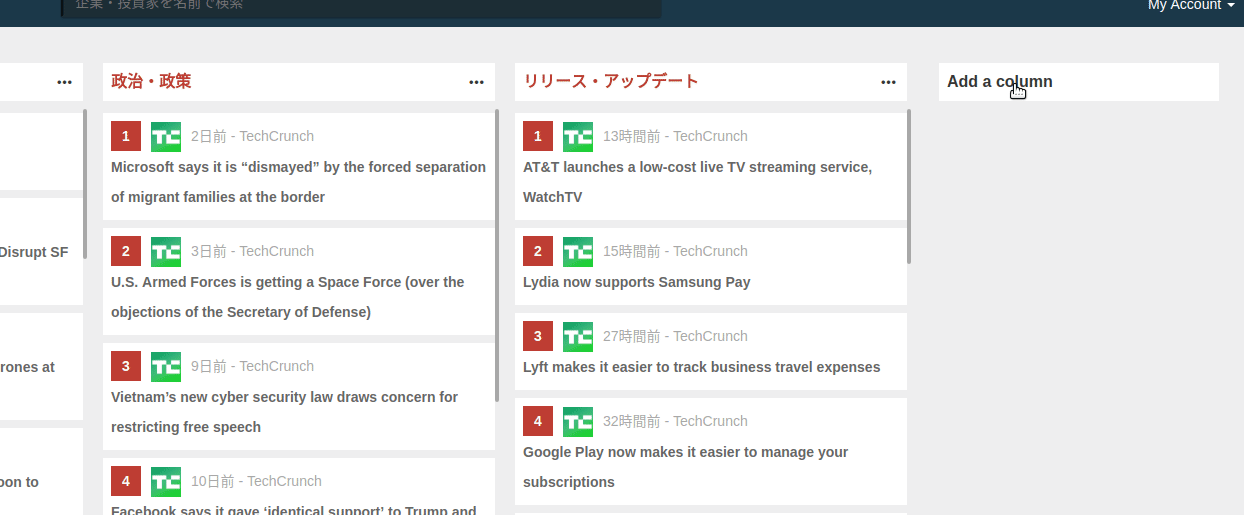Viewport: 1244px width, 515px height.
Task: Open options menu for リリース・アップデート column
Action: pos(888,82)
